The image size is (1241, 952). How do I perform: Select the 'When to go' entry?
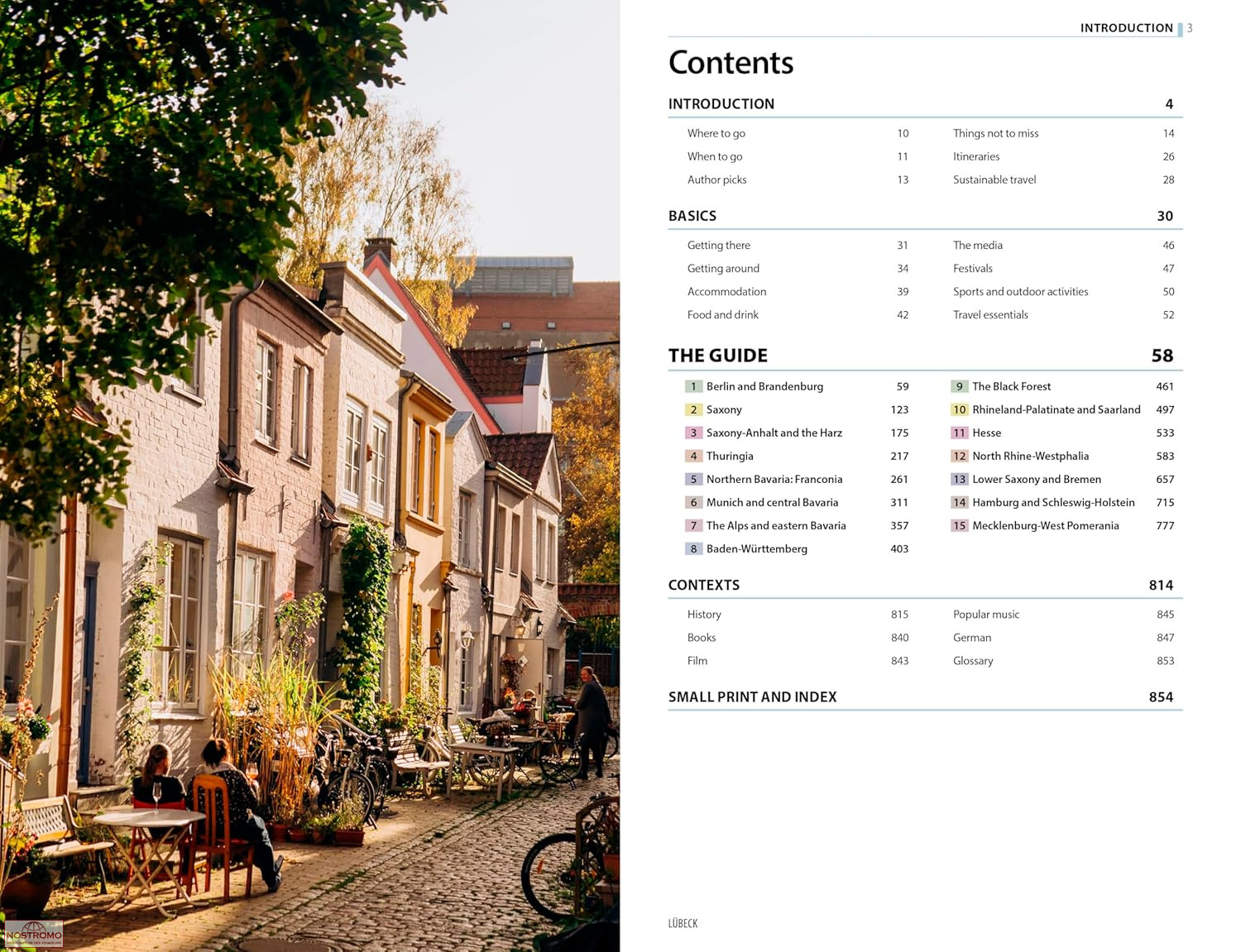pos(715,156)
